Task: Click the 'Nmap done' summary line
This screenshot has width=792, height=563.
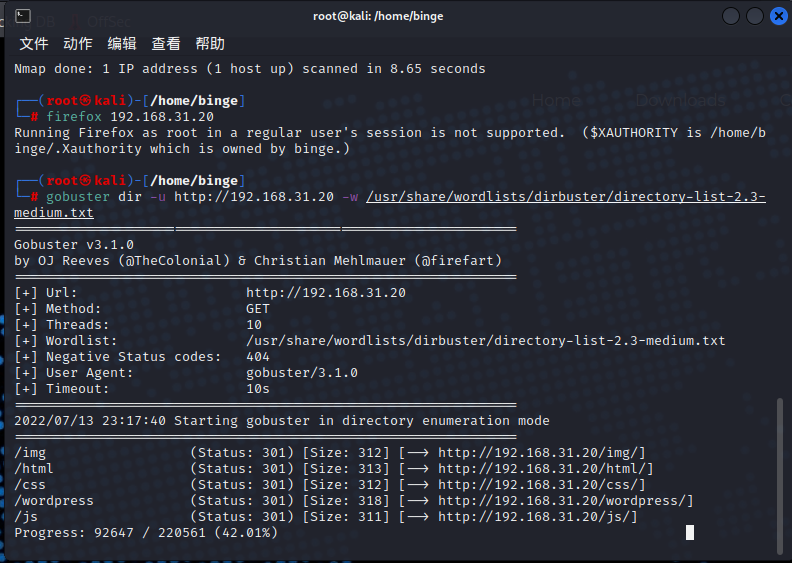Action: 250,69
